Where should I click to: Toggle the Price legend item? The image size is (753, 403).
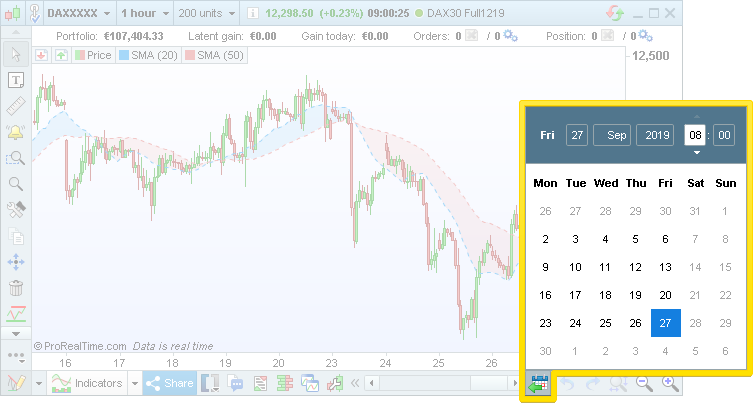click(x=93, y=55)
